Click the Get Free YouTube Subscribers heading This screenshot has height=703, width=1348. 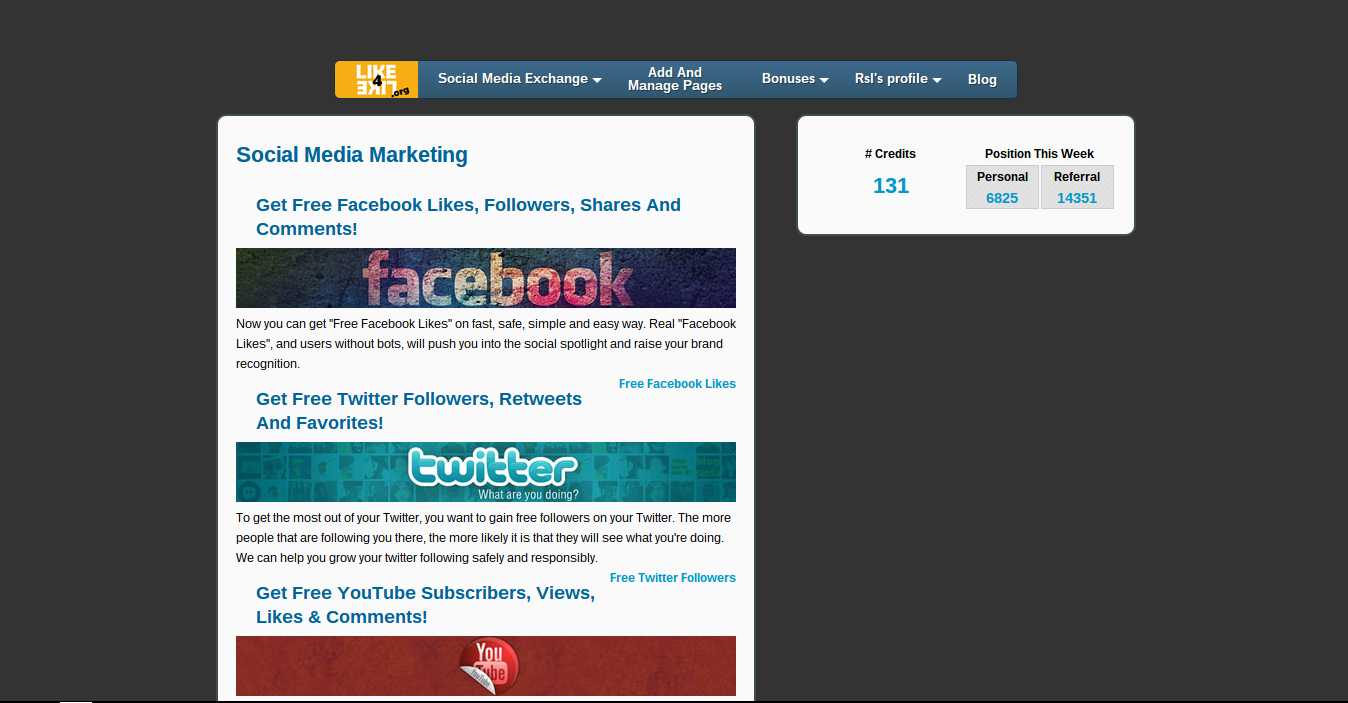(x=425, y=605)
